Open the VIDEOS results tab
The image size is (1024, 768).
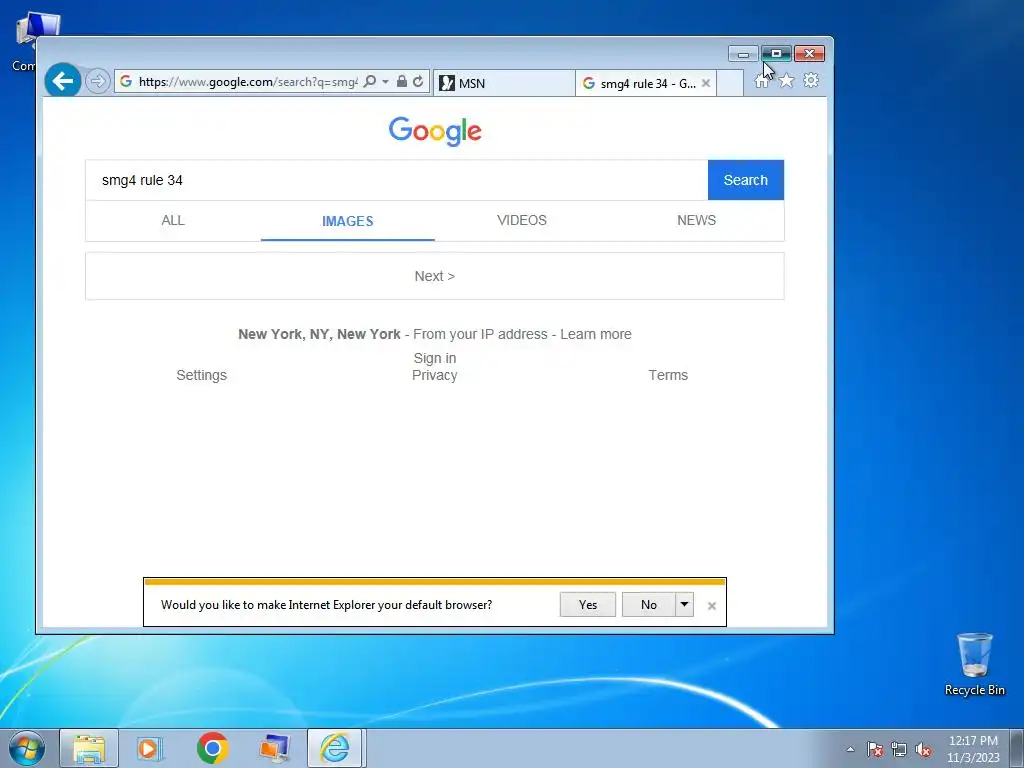pyautogui.click(x=522, y=221)
